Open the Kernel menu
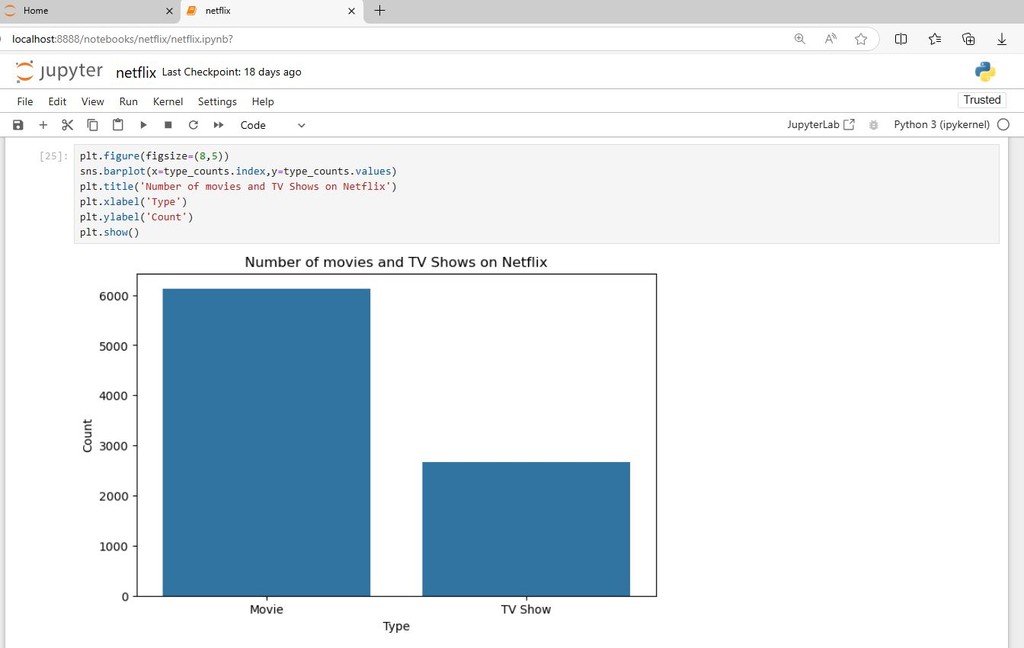This screenshot has width=1024, height=648. point(168,101)
